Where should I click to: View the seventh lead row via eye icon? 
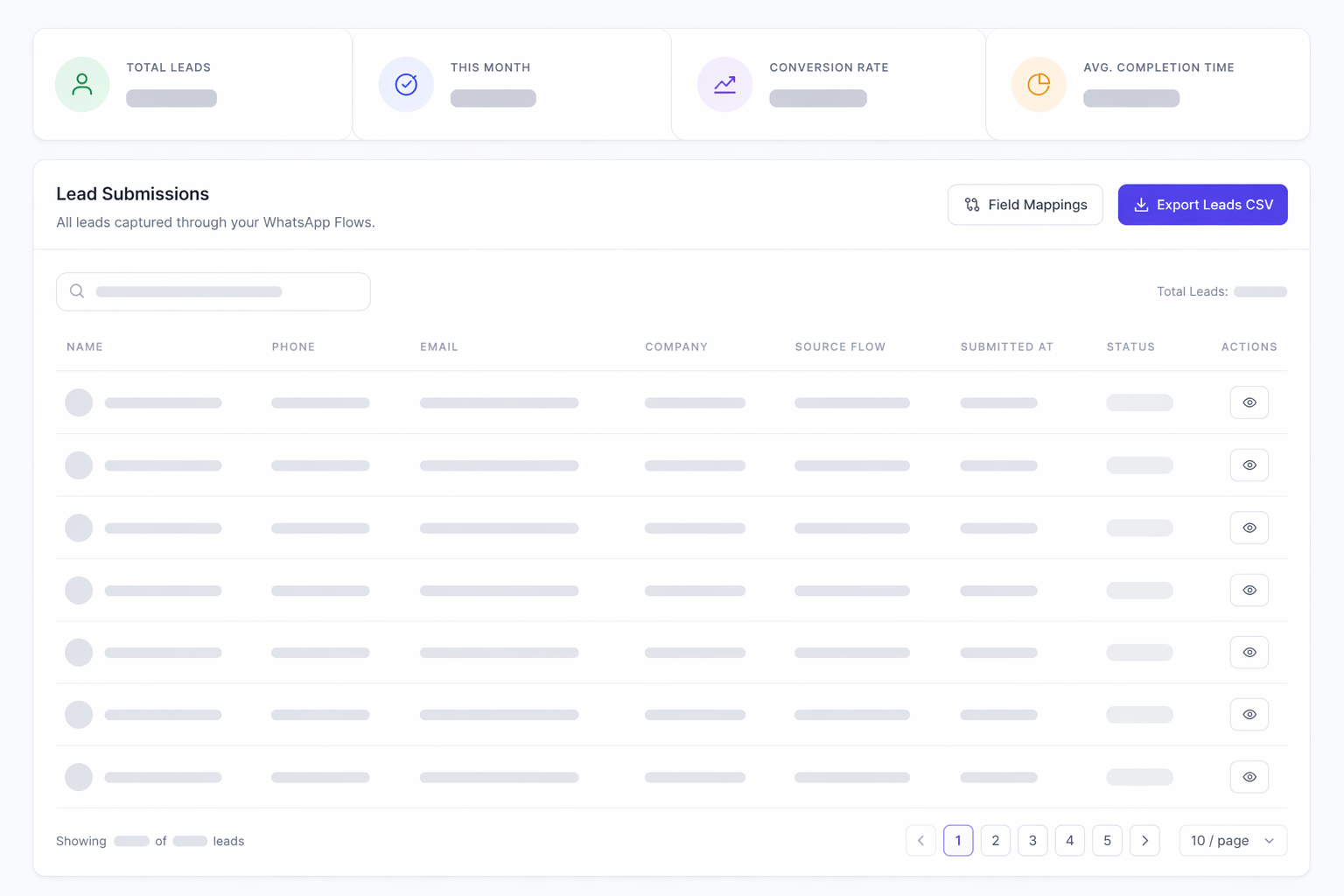coord(1249,777)
